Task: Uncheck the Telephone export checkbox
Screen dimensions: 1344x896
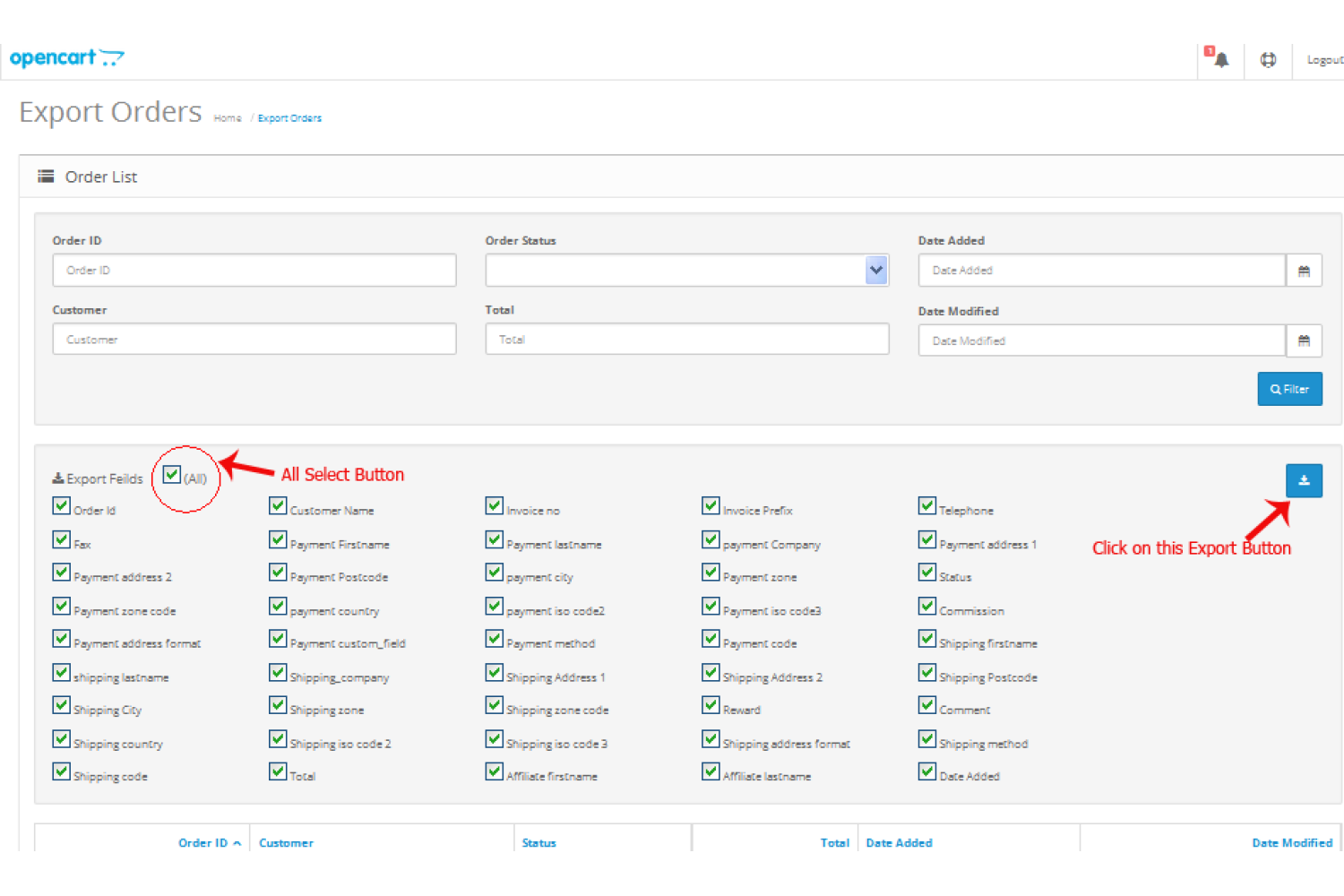Action: (x=927, y=506)
